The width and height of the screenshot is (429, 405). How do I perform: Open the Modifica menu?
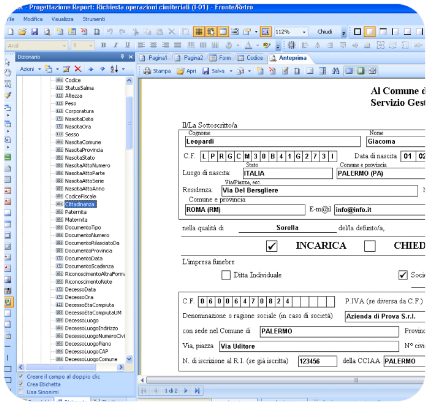(x=33, y=19)
